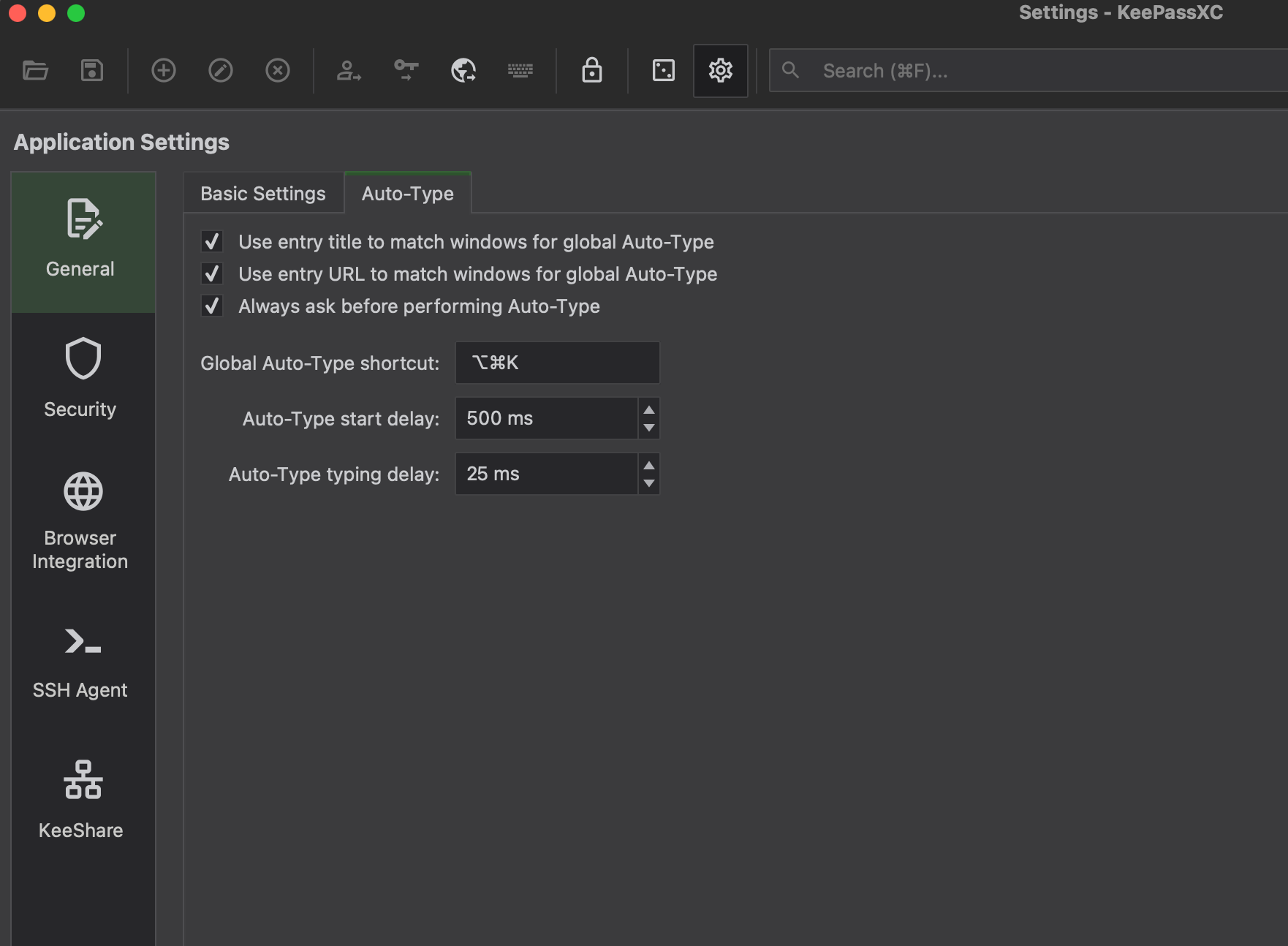Click the Global Auto-Type shortcut field
1288x946 pixels.
point(558,363)
